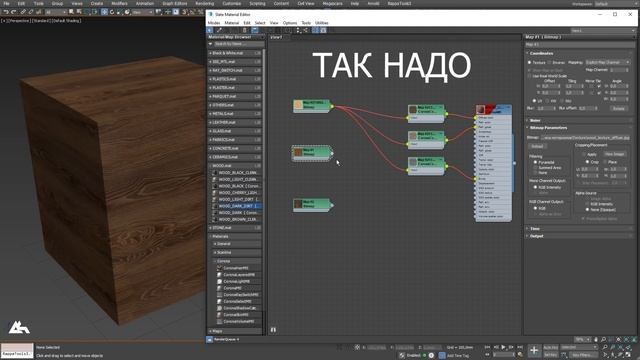Click the Pick Material from Object eyedropper
The width and height of the screenshot is (640, 360).
[219, 30]
